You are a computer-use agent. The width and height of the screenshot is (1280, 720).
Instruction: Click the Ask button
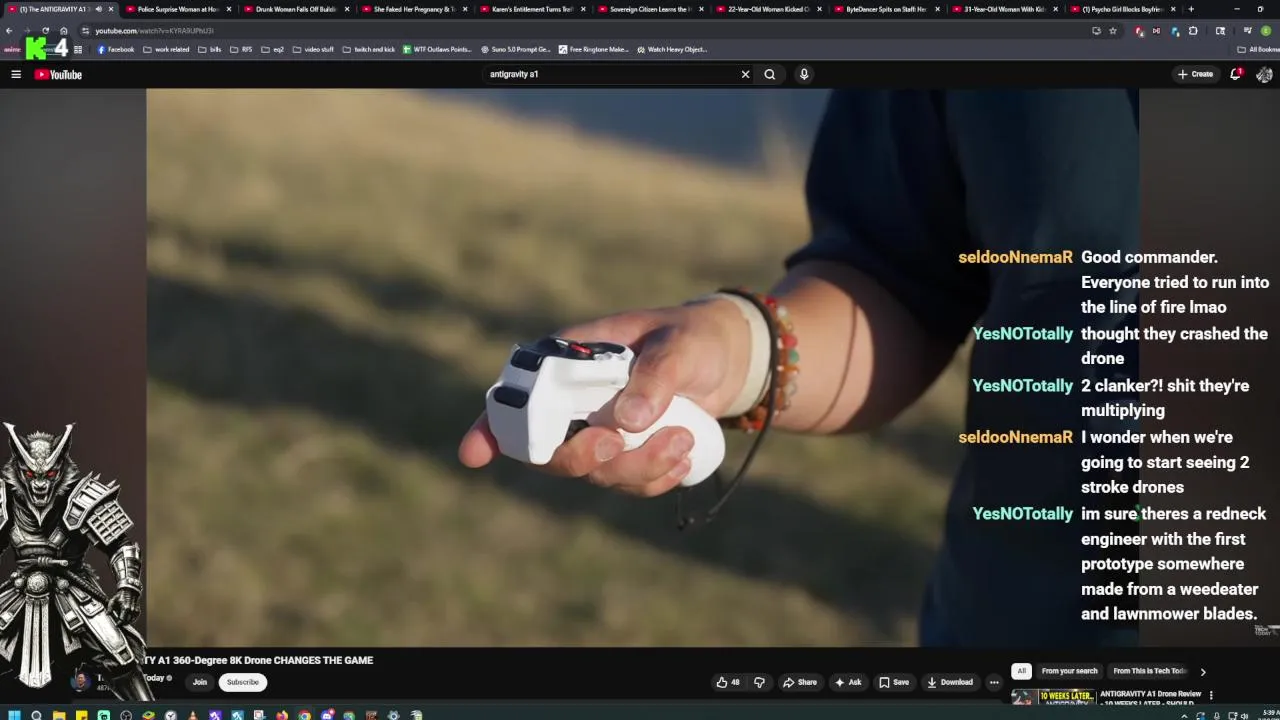pyautogui.click(x=848, y=682)
